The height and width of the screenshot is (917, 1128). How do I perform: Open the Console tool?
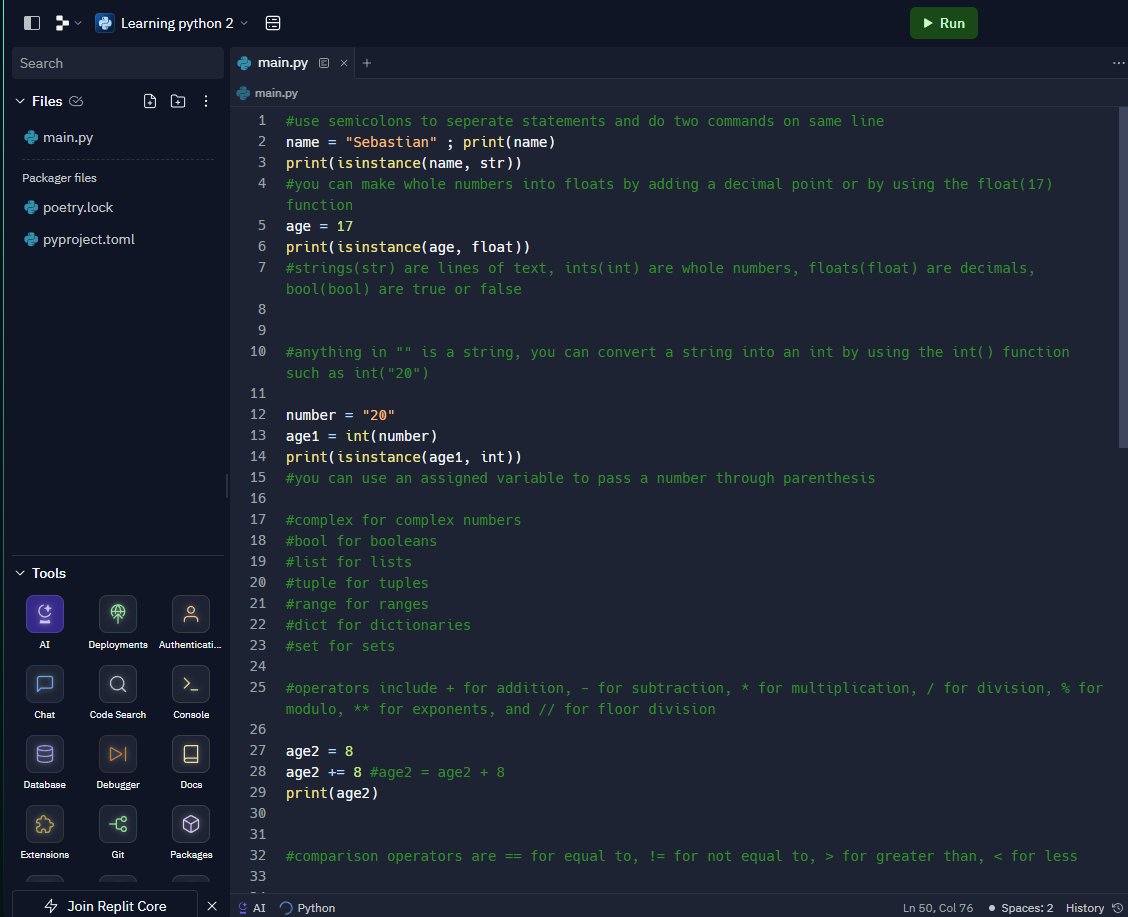[x=191, y=693]
